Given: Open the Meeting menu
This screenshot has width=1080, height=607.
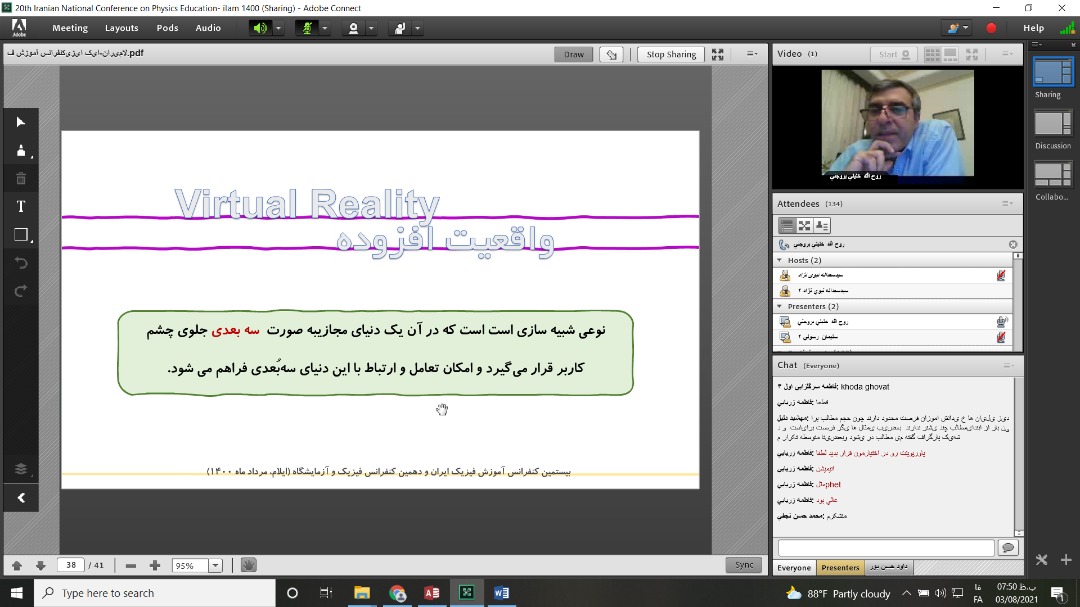Looking at the screenshot, I should tap(70, 28).
